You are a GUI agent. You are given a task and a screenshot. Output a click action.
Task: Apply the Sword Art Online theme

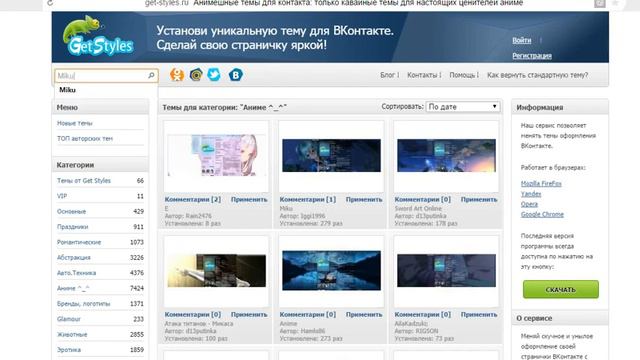(x=479, y=200)
